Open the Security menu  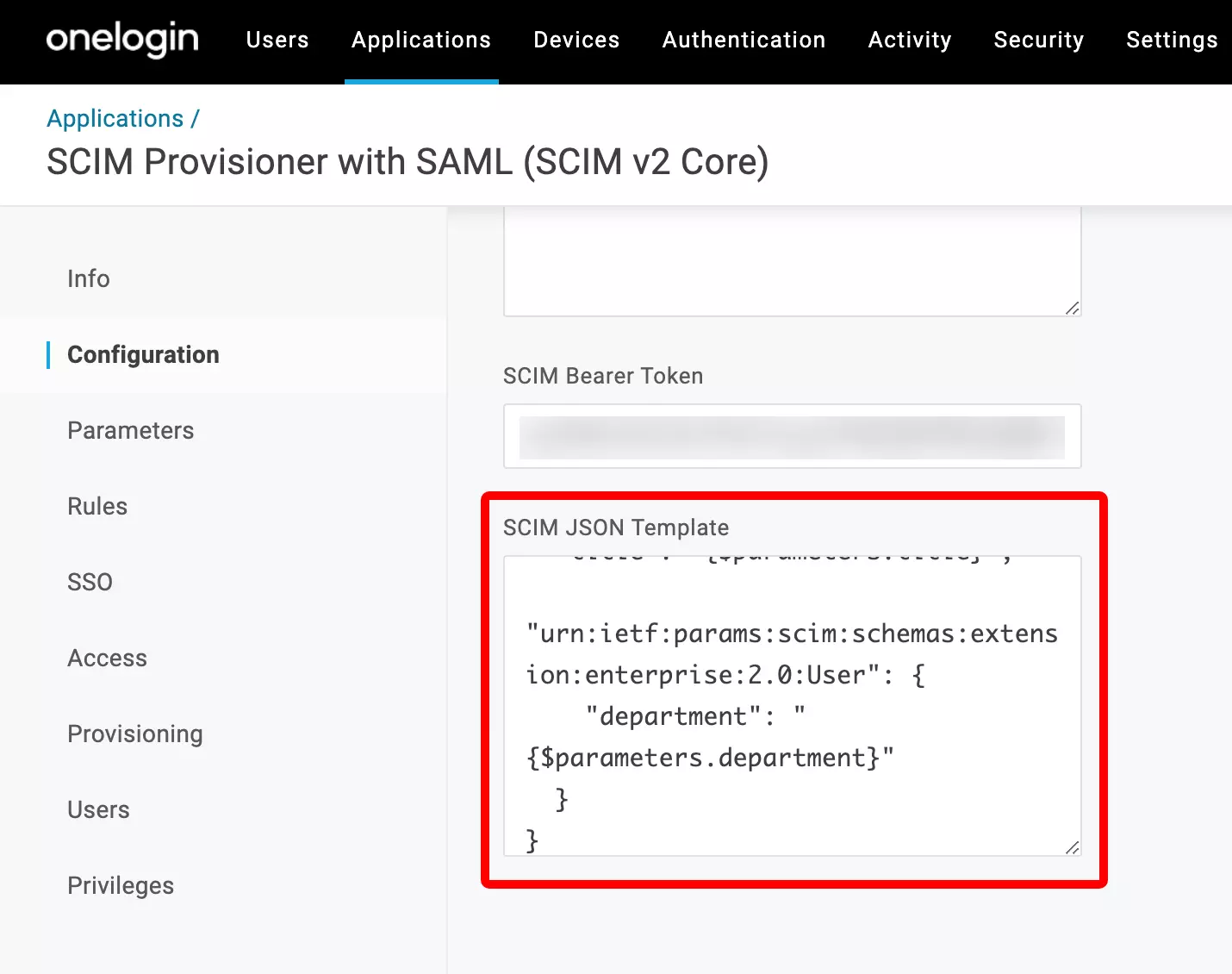coord(1039,40)
